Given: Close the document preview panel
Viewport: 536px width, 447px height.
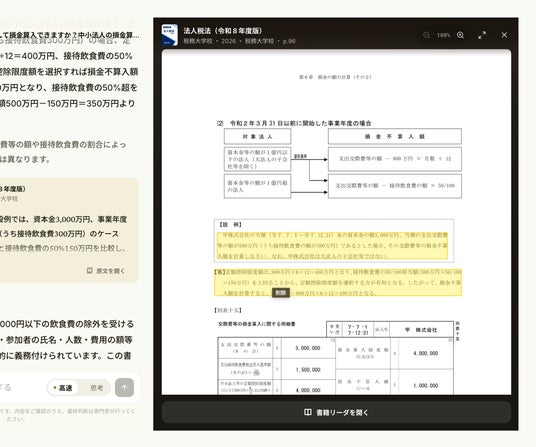Looking at the screenshot, I should pyautogui.click(x=504, y=35).
